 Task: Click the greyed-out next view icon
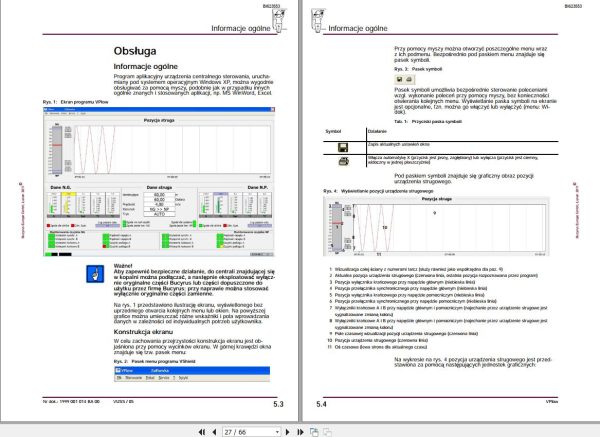327,432
